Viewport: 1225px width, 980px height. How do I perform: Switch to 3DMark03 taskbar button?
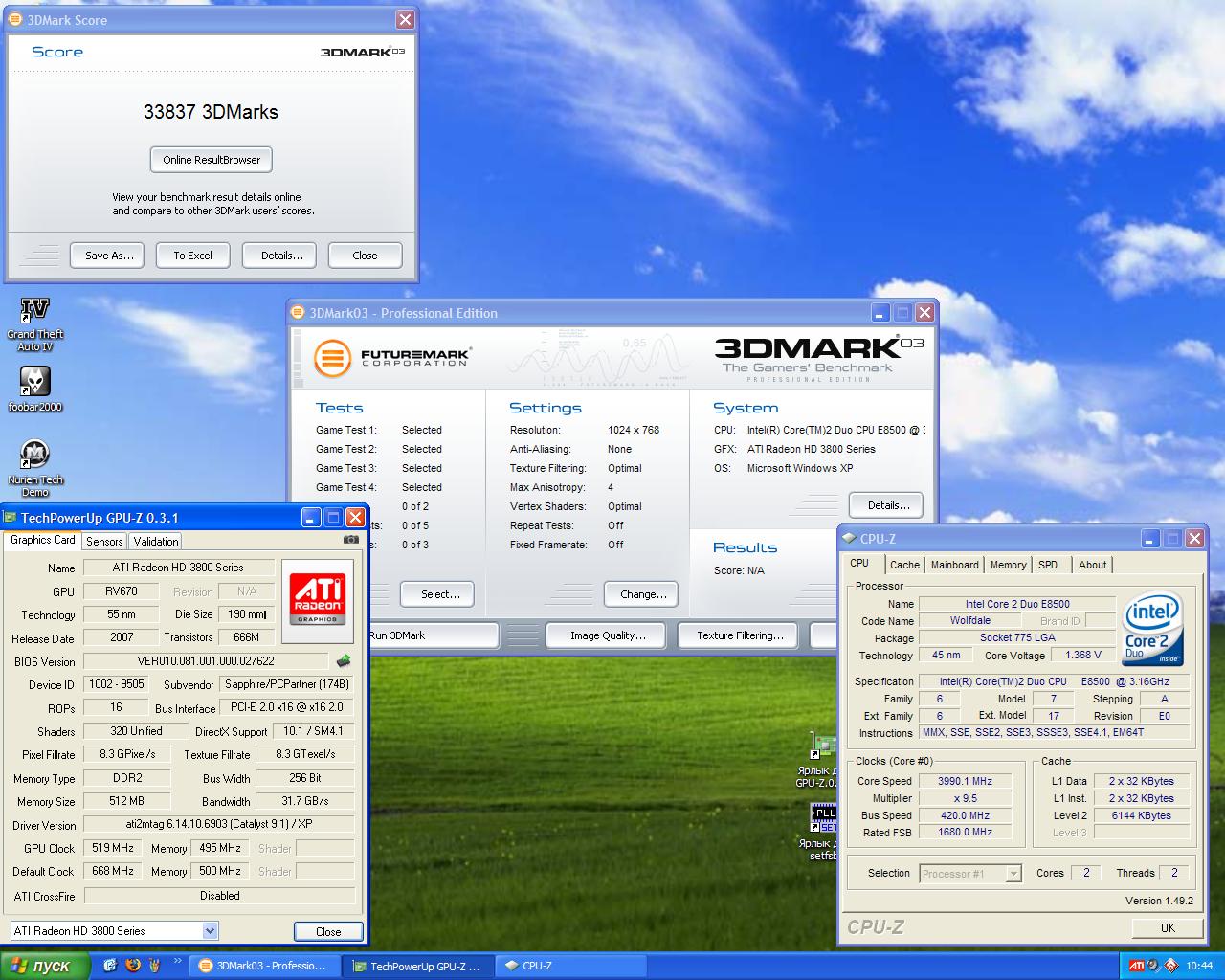(263, 966)
